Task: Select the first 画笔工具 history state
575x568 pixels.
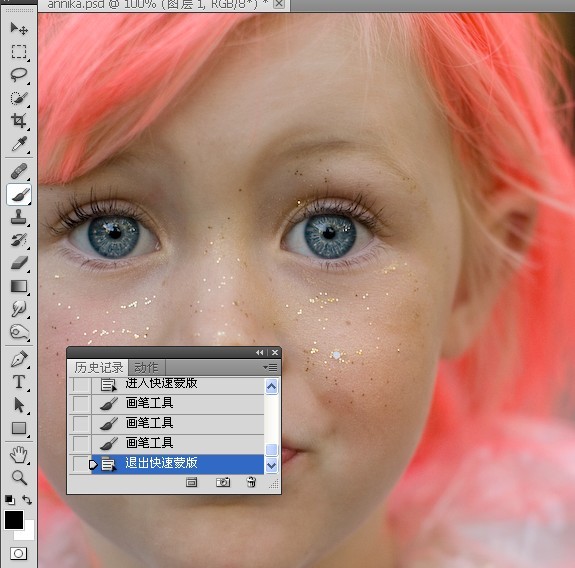Action: tap(178, 404)
